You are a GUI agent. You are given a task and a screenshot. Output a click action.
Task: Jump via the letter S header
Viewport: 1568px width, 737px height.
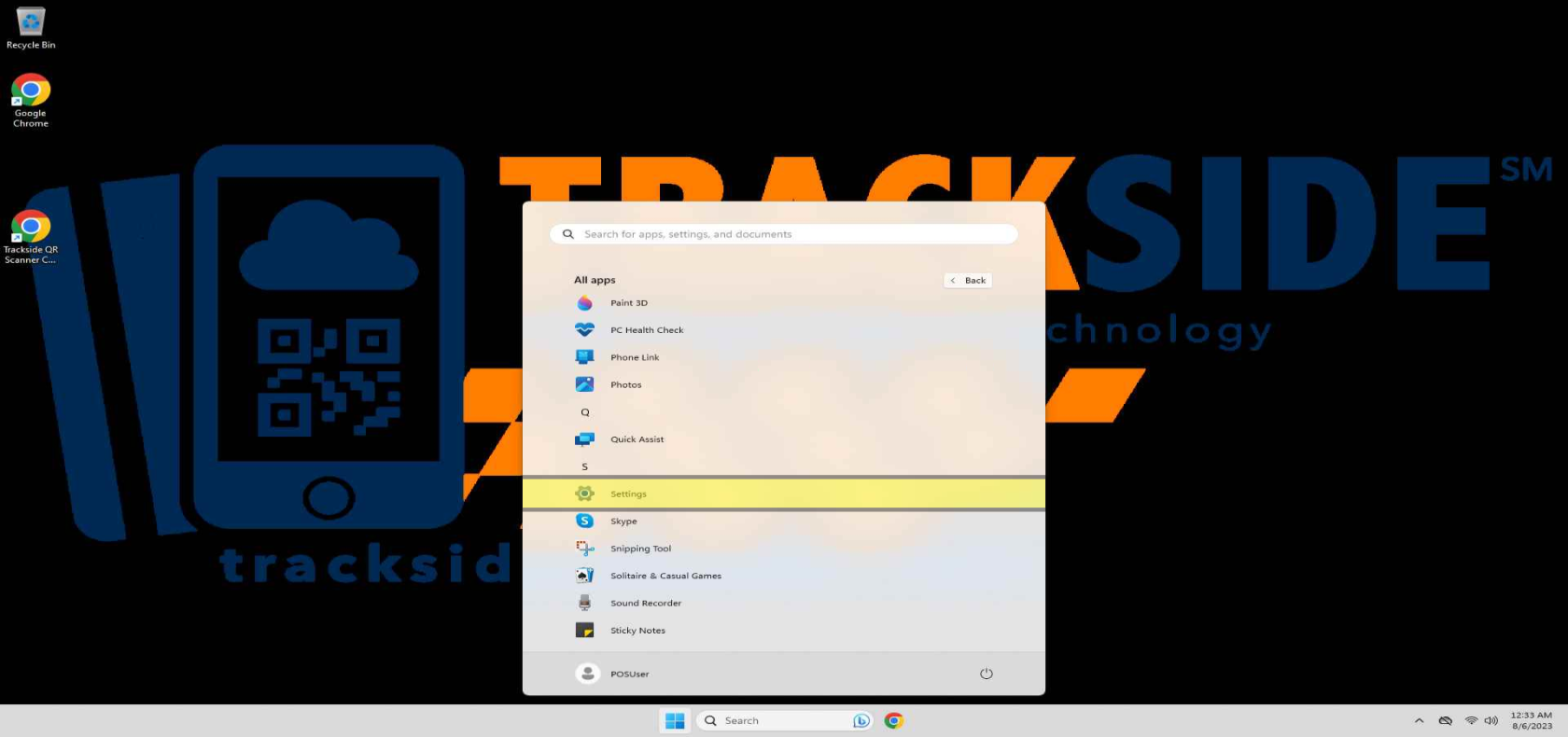pyautogui.click(x=585, y=466)
